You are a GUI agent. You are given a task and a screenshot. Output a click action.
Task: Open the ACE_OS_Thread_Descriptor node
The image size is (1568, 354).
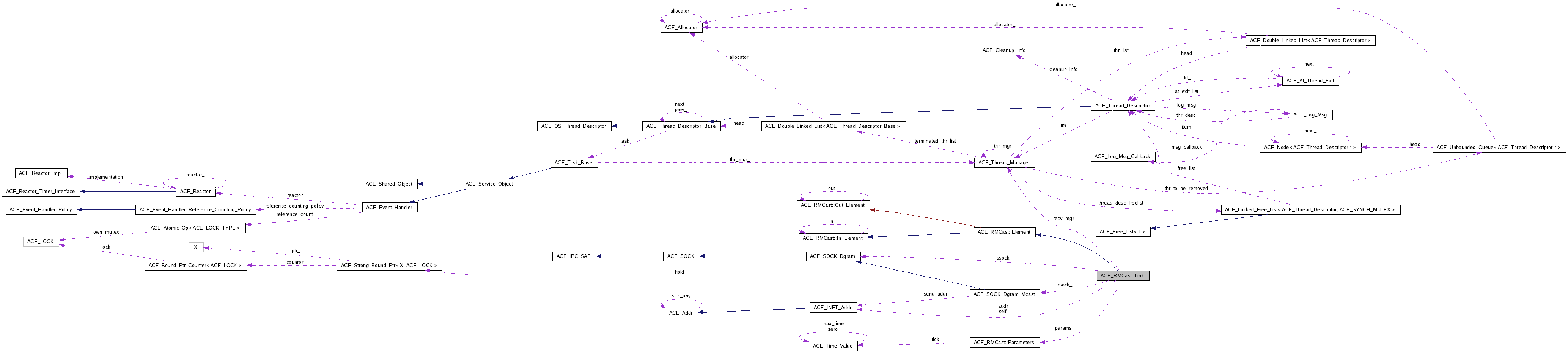(x=574, y=126)
